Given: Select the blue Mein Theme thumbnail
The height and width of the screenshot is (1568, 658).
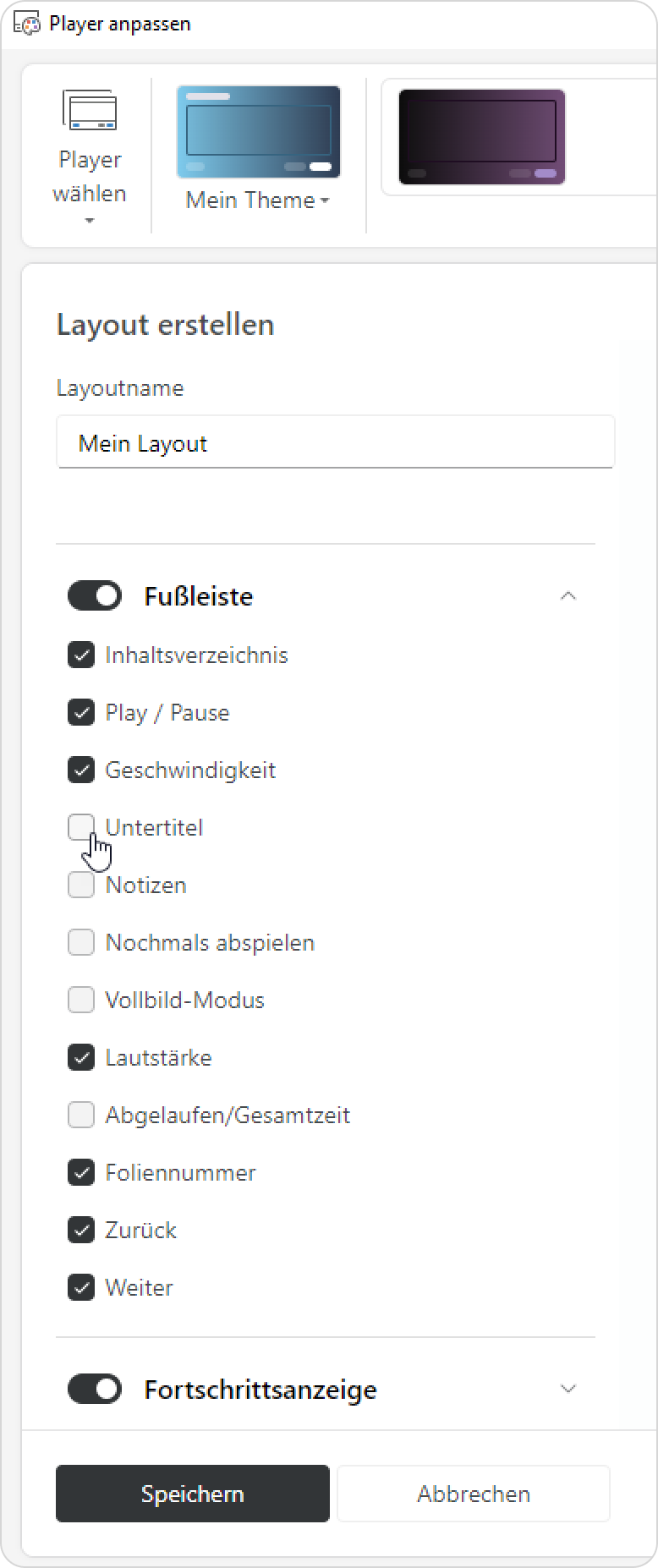Looking at the screenshot, I should 258,132.
